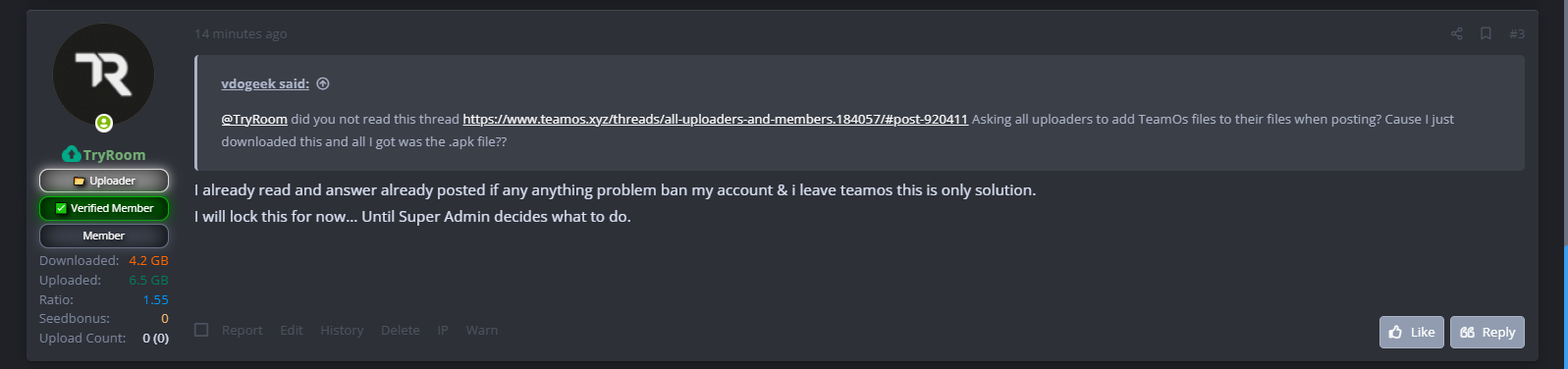Click the Uploader badge
Image resolution: width=1568 pixels, height=369 pixels.
point(104,181)
